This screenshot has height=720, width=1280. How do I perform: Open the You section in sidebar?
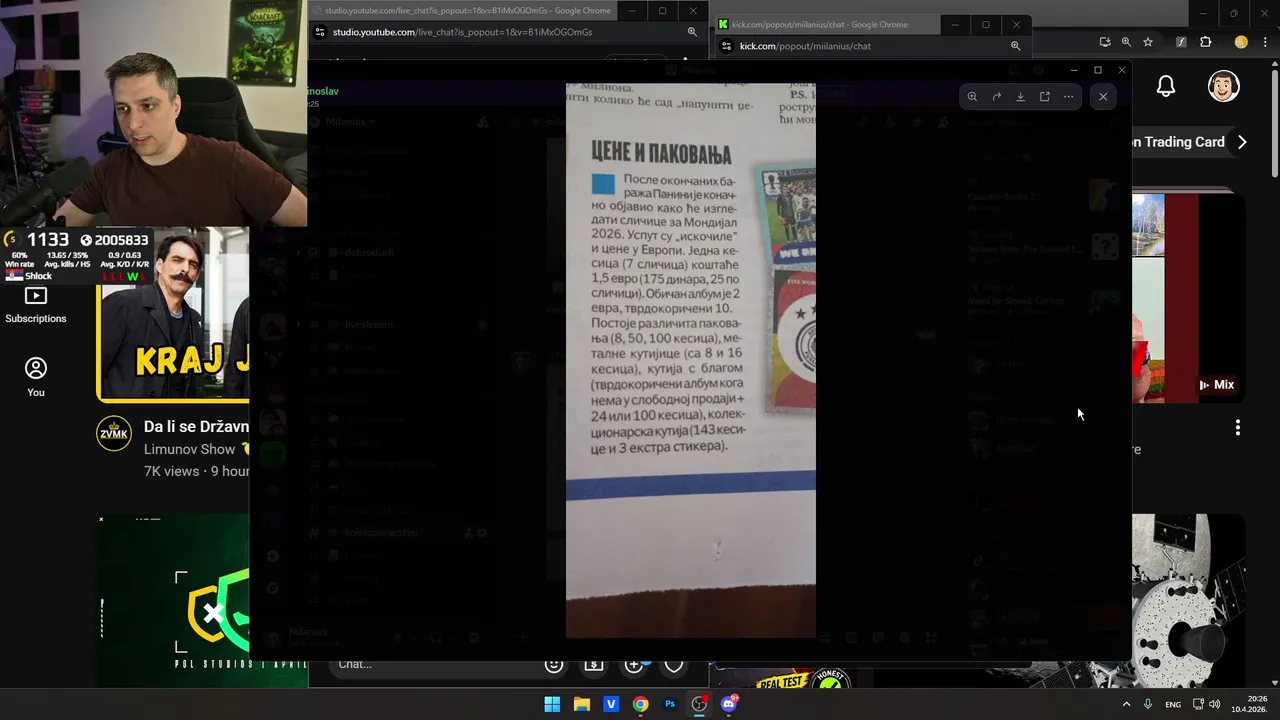tap(36, 377)
